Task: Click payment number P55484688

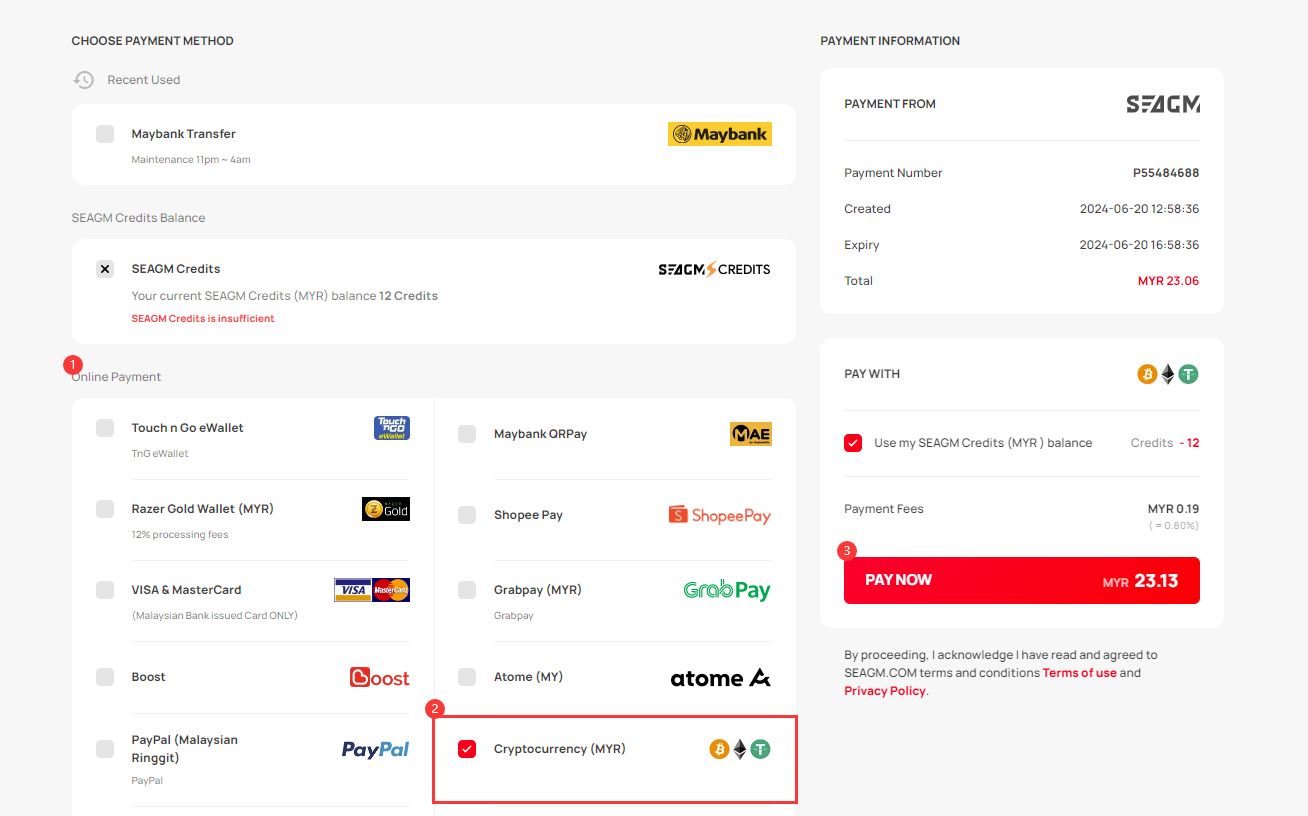Action: pyautogui.click(x=1166, y=173)
